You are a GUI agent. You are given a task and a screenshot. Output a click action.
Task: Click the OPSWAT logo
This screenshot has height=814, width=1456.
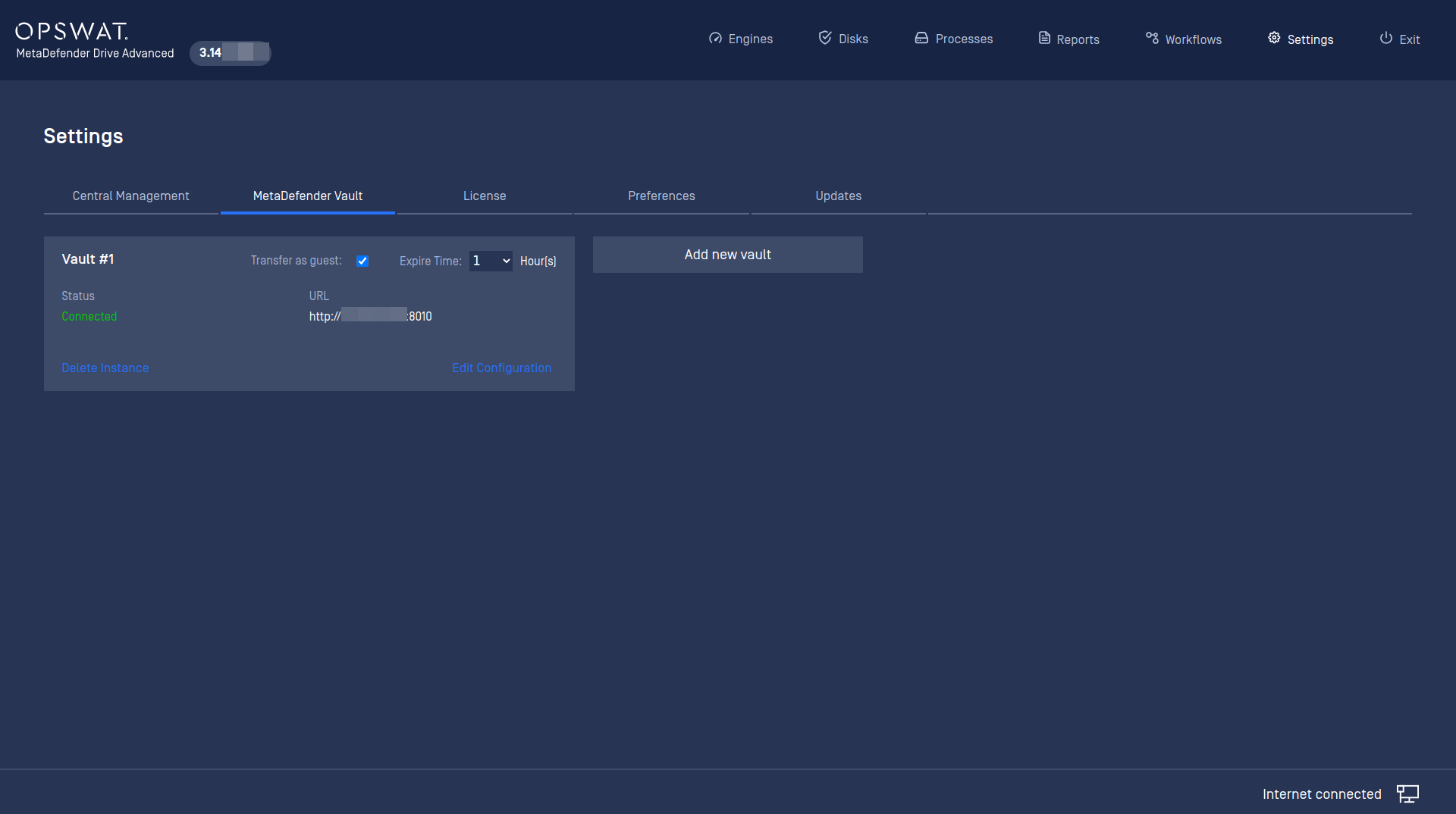click(x=71, y=31)
